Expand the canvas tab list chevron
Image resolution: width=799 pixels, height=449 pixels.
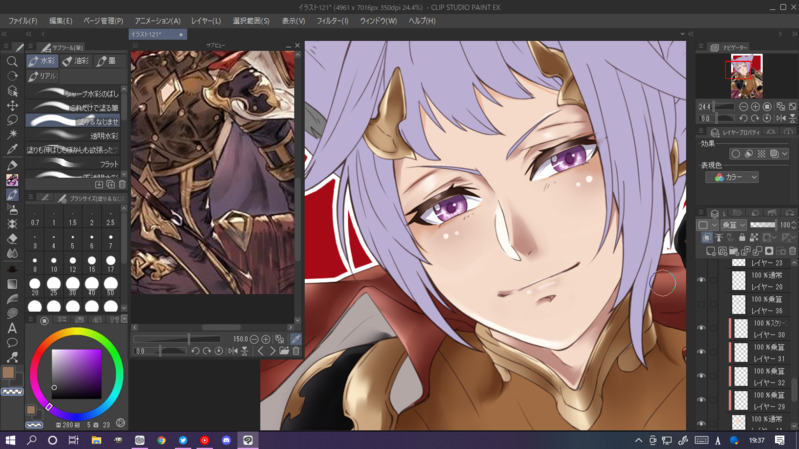[x=682, y=34]
